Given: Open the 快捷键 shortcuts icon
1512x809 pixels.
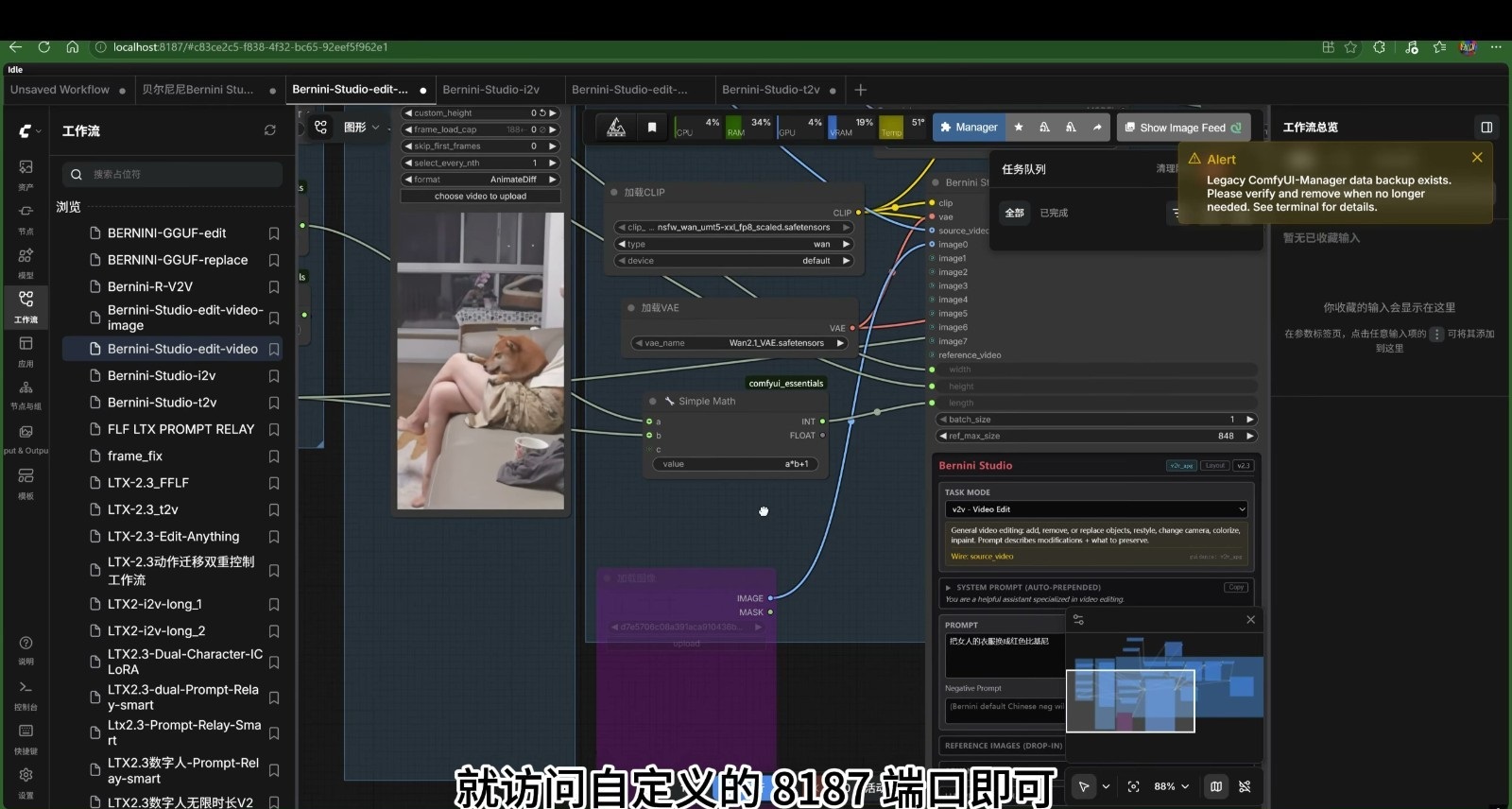Looking at the screenshot, I should [x=26, y=739].
